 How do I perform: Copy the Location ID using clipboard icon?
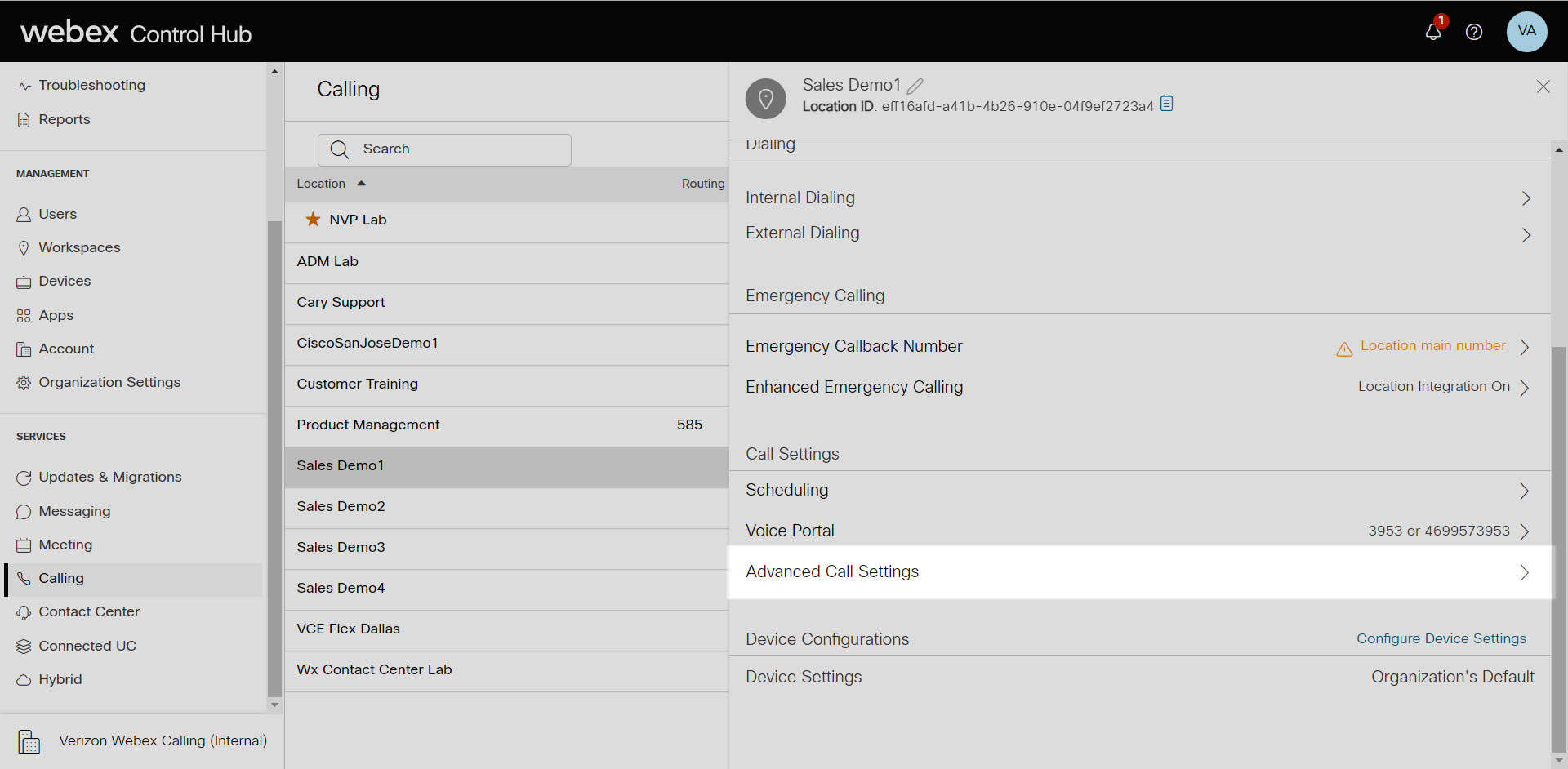tap(1167, 104)
